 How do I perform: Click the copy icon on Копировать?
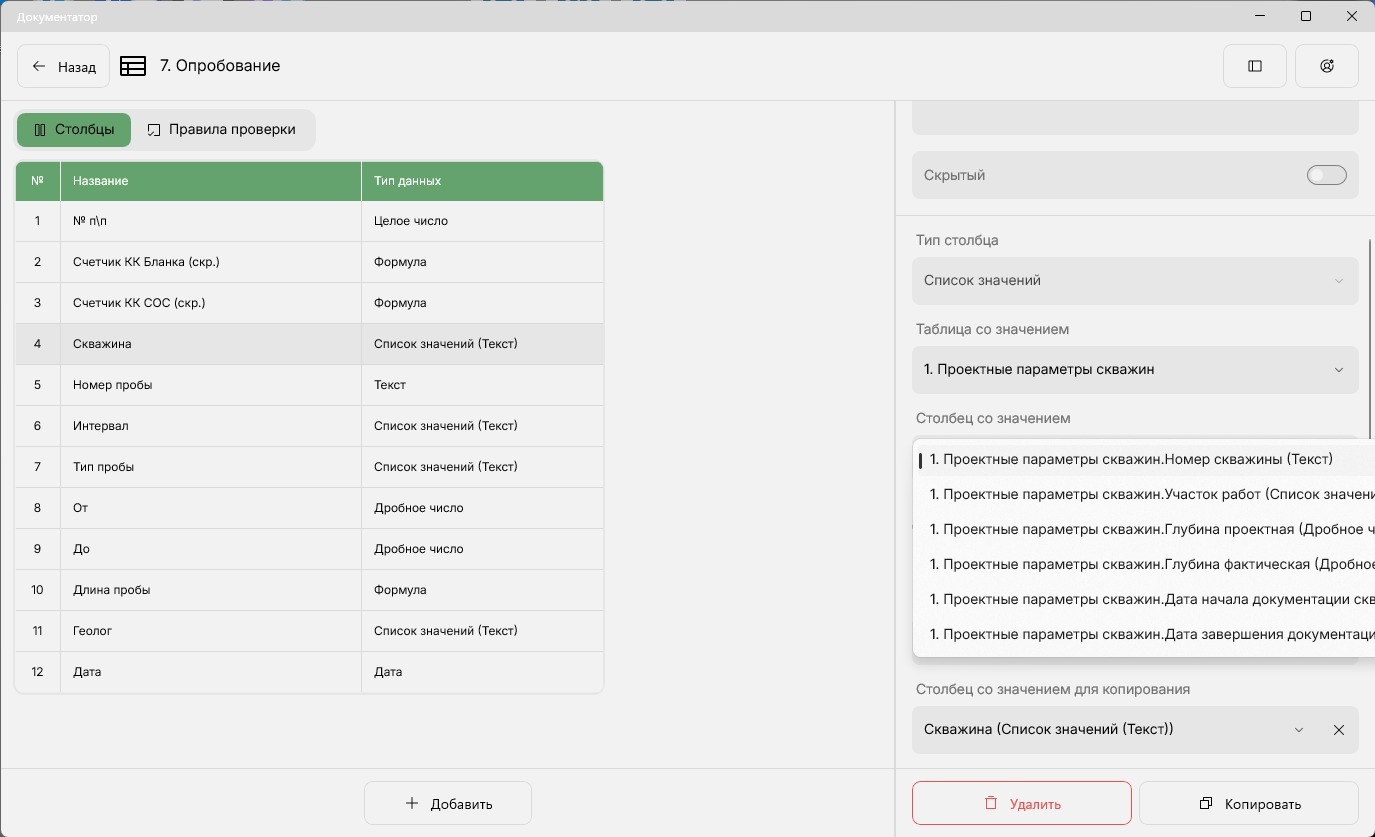click(x=1206, y=803)
